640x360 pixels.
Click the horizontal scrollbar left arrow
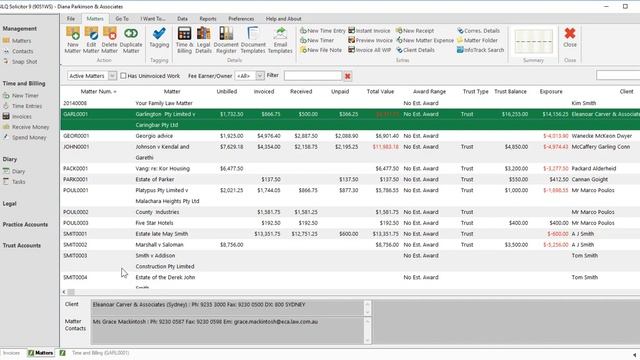[64, 292]
